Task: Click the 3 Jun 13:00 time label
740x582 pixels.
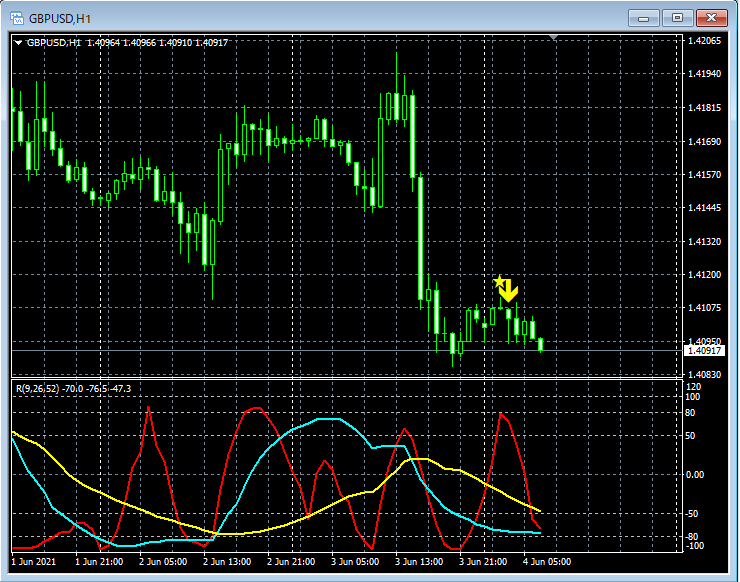Action: (x=419, y=562)
